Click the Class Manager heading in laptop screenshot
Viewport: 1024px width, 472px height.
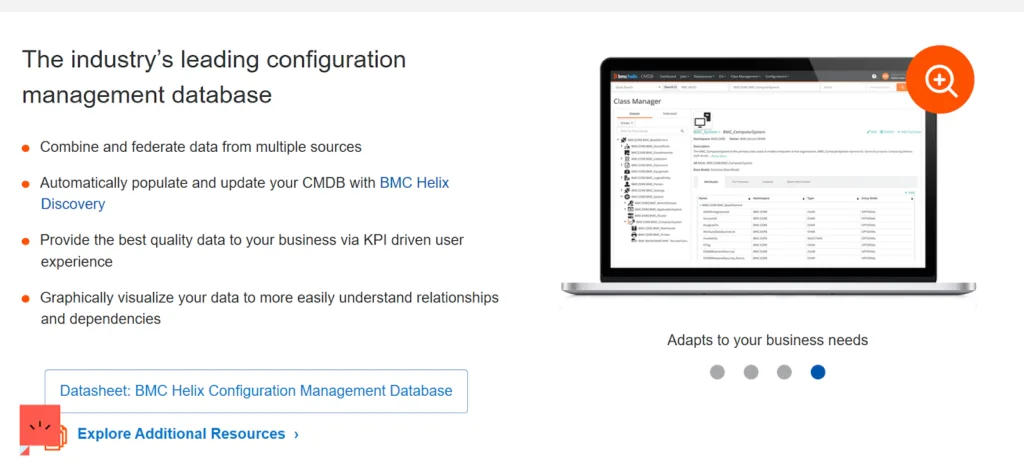pyautogui.click(x=637, y=102)
